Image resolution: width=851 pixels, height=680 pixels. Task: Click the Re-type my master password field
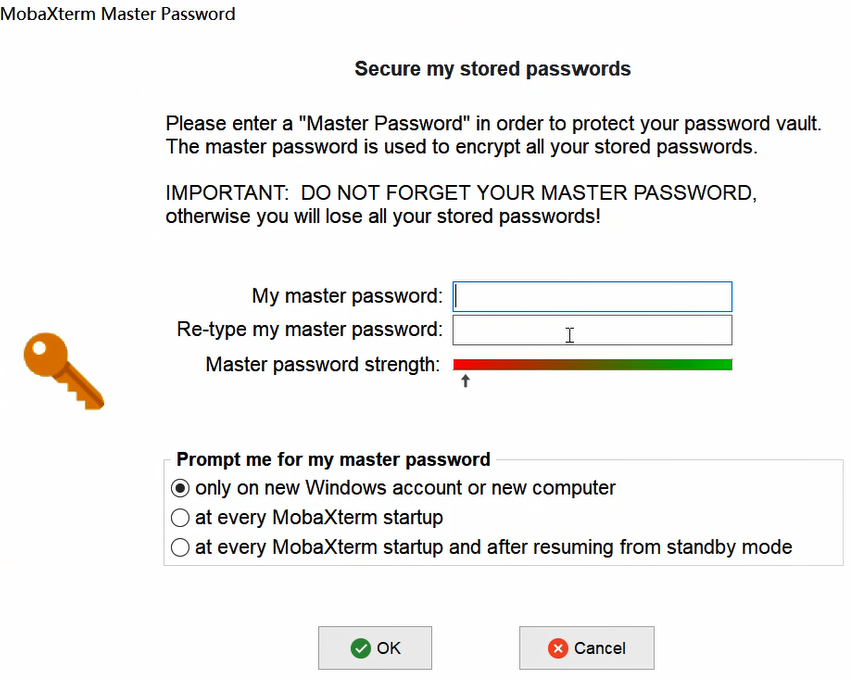(593, 330)
